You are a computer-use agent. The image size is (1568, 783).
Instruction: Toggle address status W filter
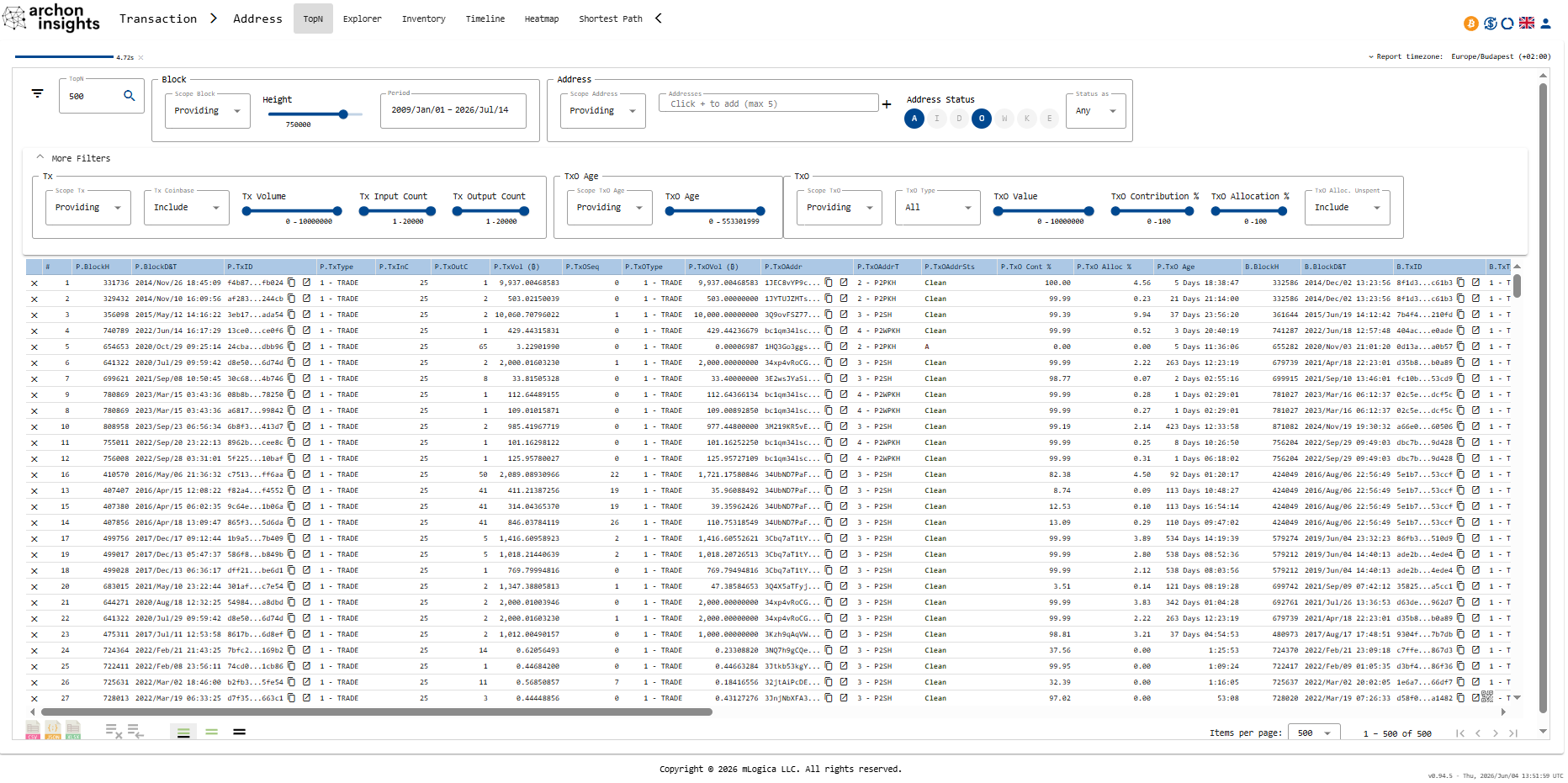1004,119
